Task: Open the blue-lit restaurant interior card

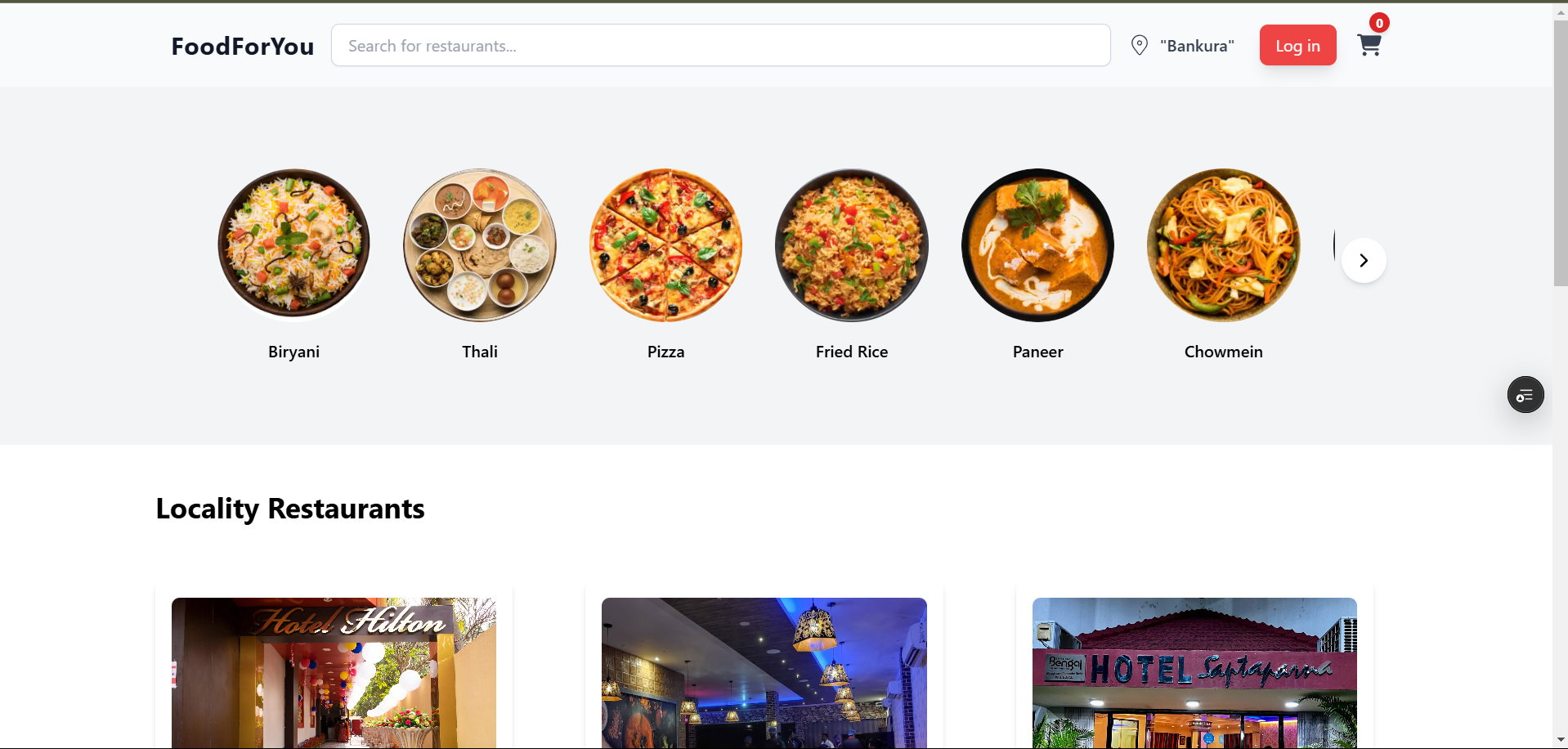Action: click(764, 672)
